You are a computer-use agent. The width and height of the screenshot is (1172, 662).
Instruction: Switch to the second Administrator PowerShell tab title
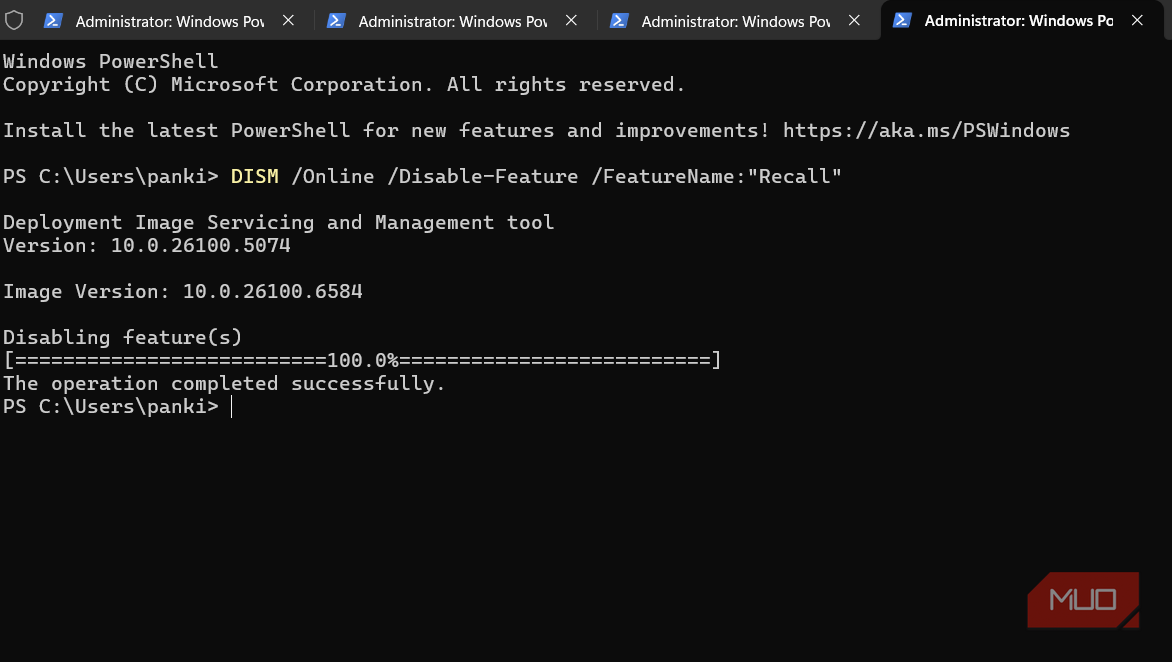pyautogui.click(x=452, y=21)
